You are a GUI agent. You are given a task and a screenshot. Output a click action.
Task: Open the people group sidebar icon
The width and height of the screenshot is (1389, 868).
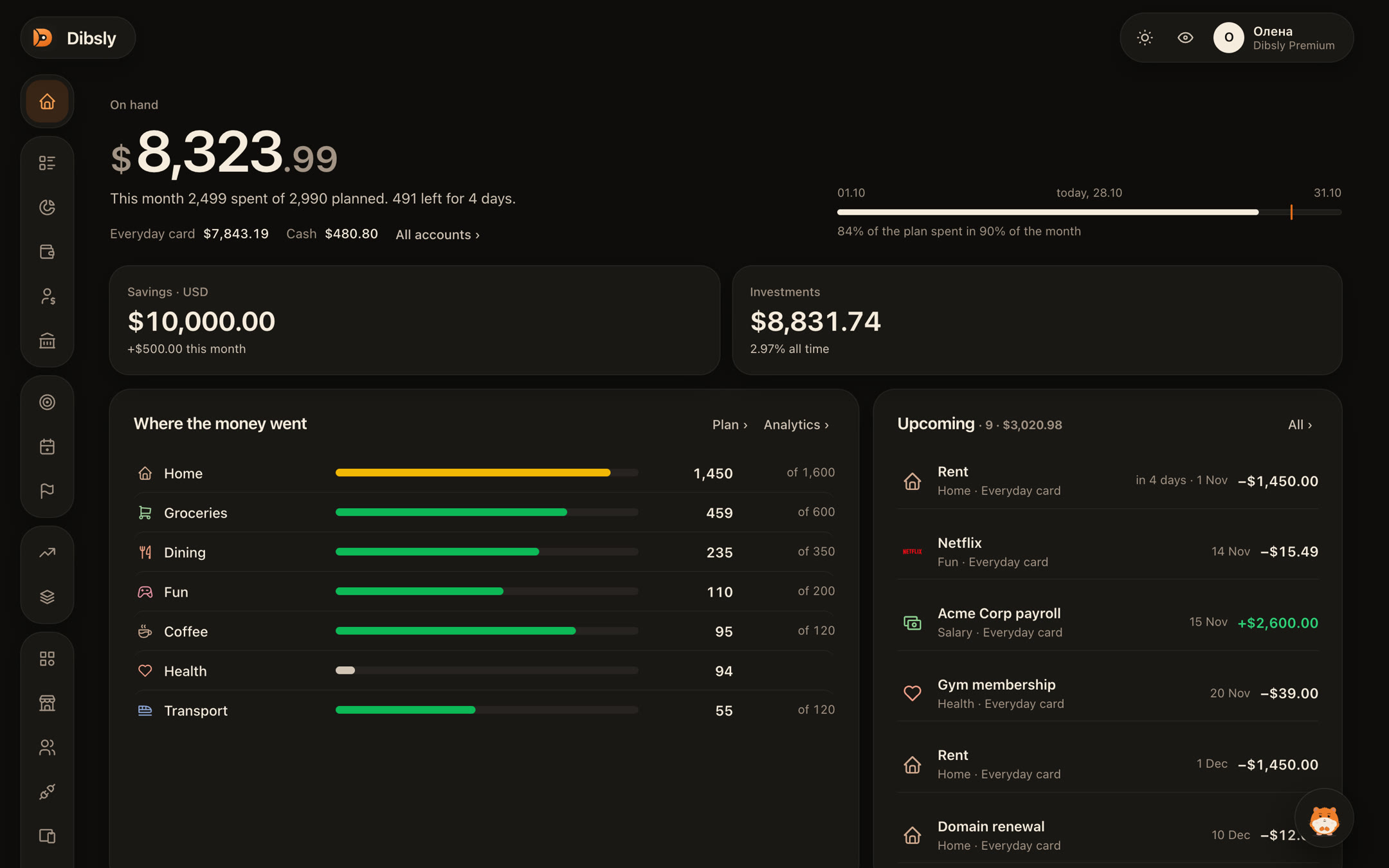47,747
